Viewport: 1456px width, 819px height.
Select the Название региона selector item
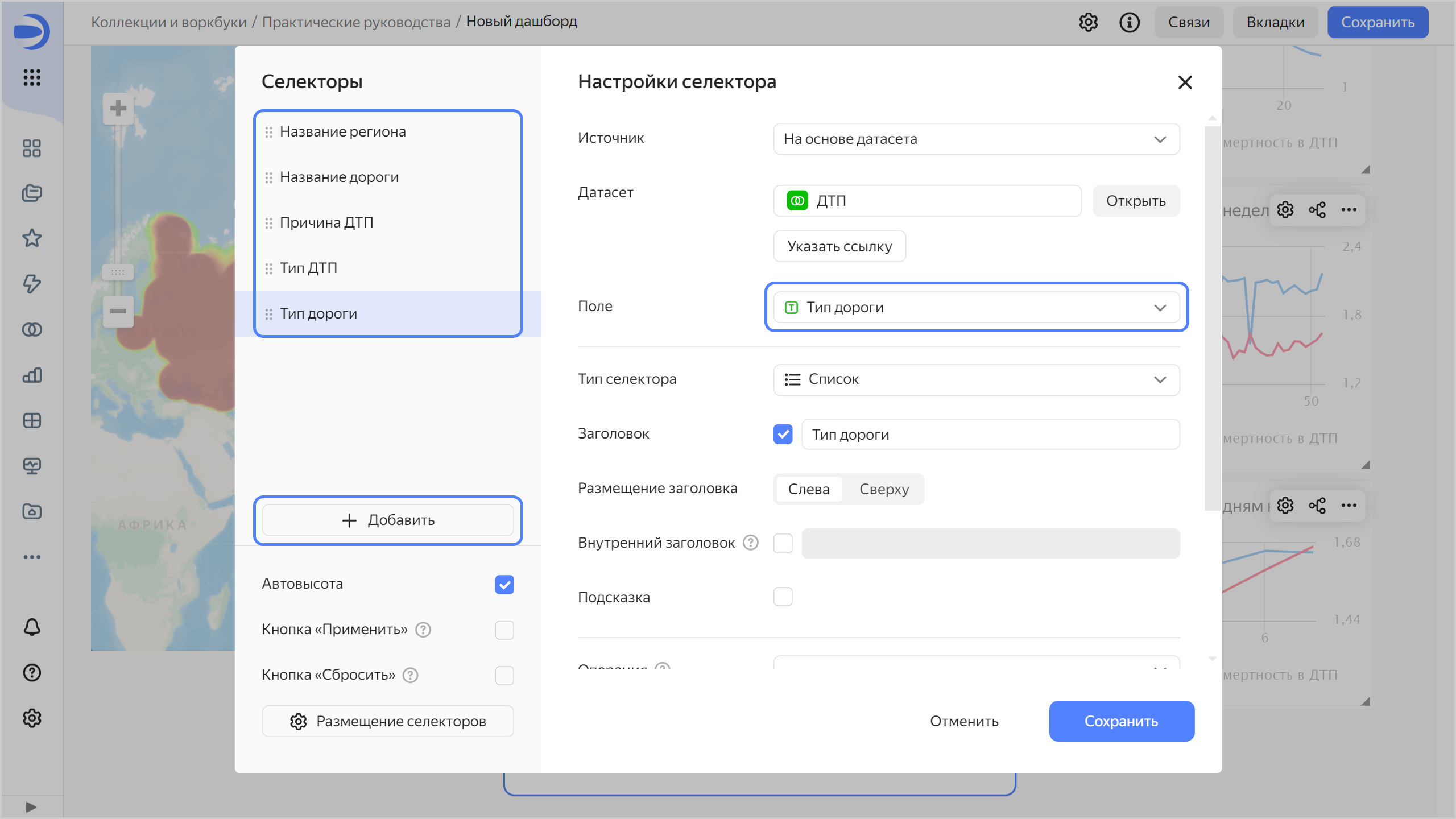click(343, 132)
